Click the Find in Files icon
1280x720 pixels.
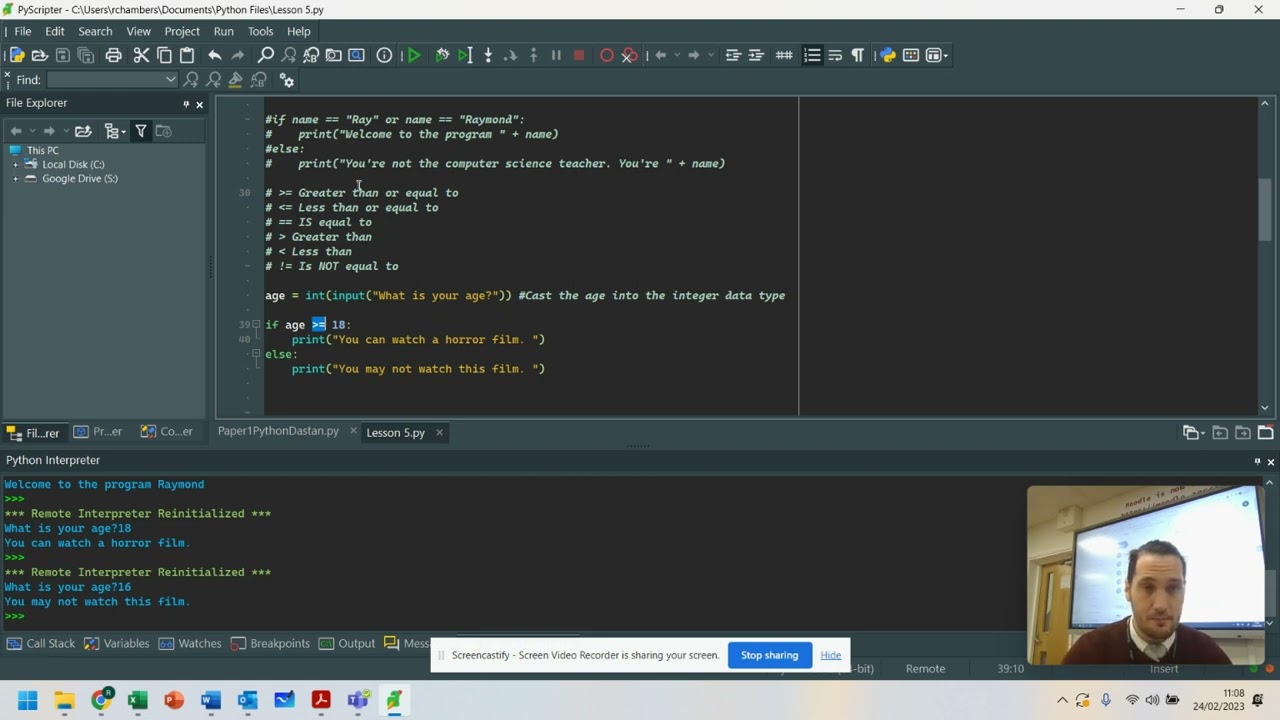point(333,55)
